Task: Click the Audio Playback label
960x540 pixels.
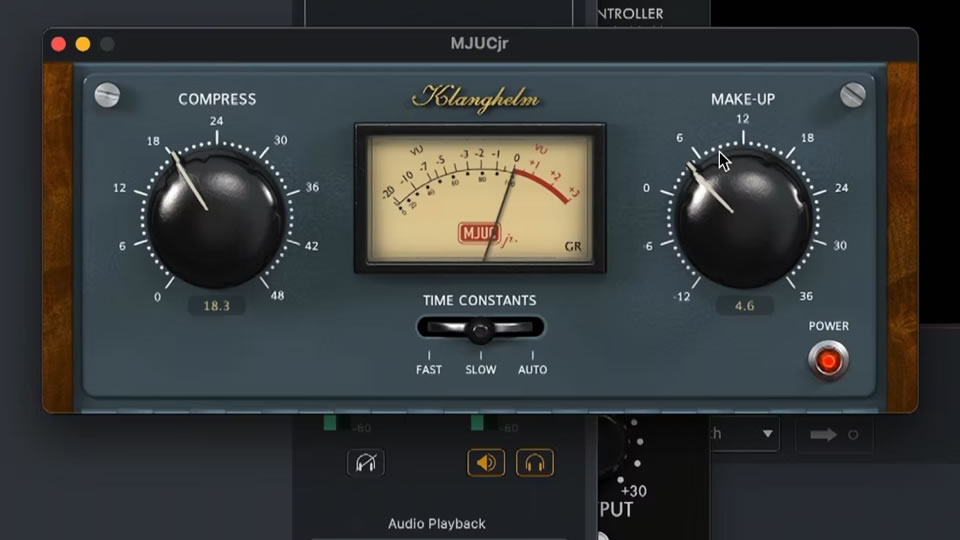Action: pyautogui.click(x=437, y=523)
